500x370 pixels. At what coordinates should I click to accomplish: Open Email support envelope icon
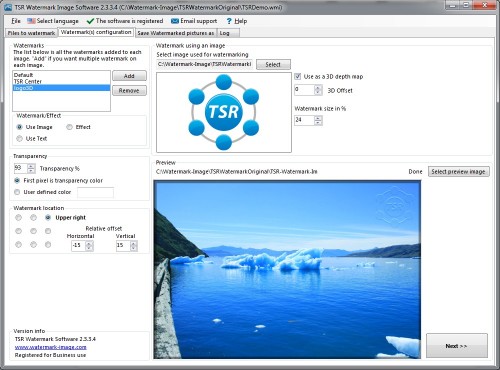pyautogui.click(x=175, y=21)
